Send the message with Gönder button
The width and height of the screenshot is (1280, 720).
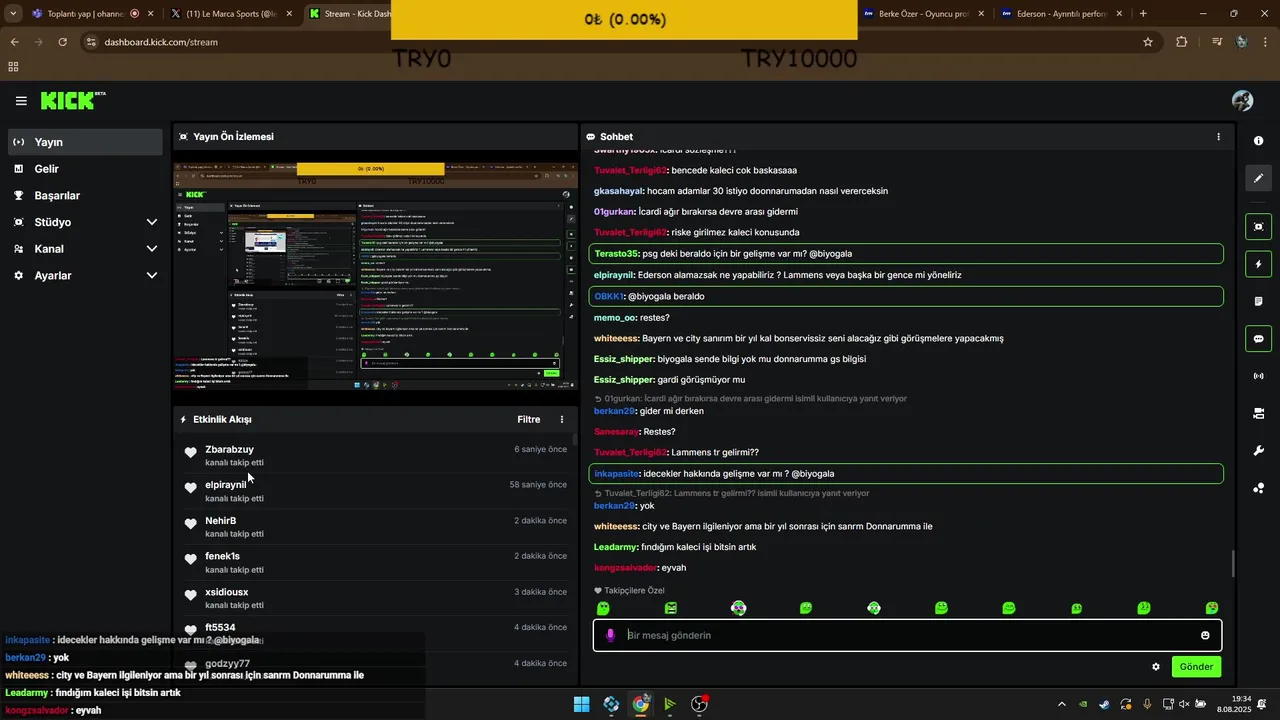point(1196,667)
